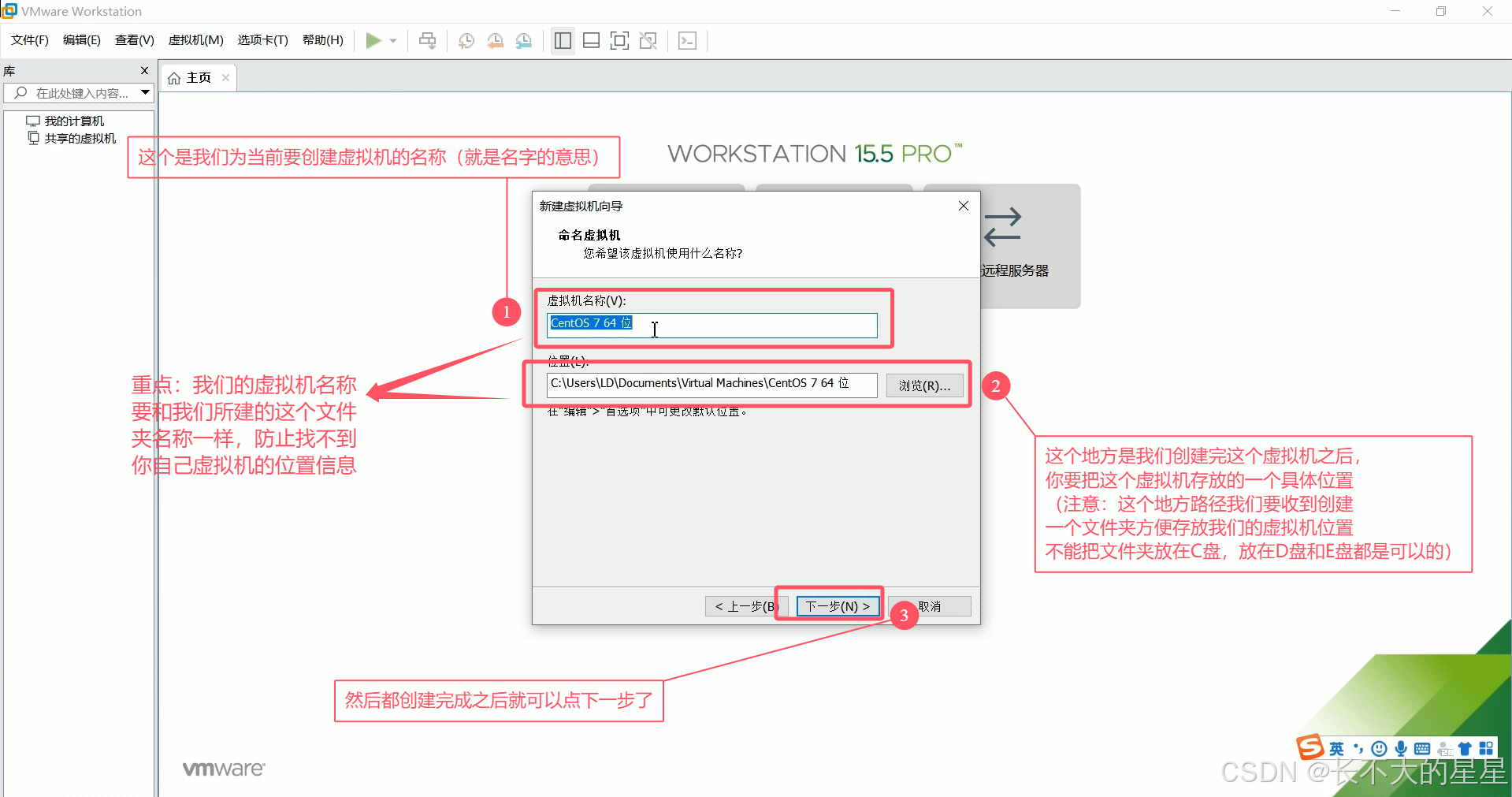
Task: Open the Snapshot Manager icon
Action: tap(524, 40)
